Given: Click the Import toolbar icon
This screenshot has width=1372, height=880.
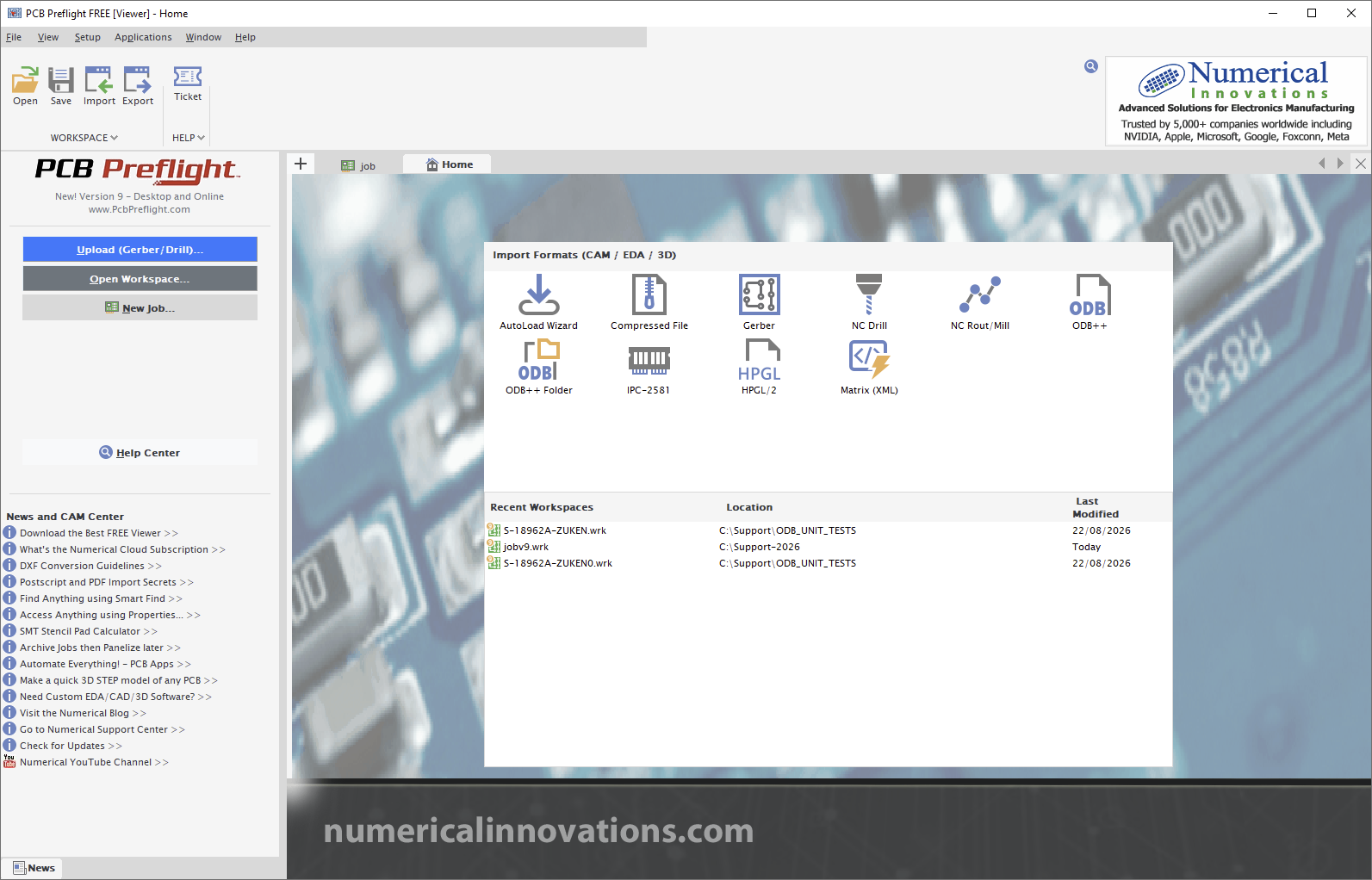Looking at the screenshot, I should tap(99, 85).
